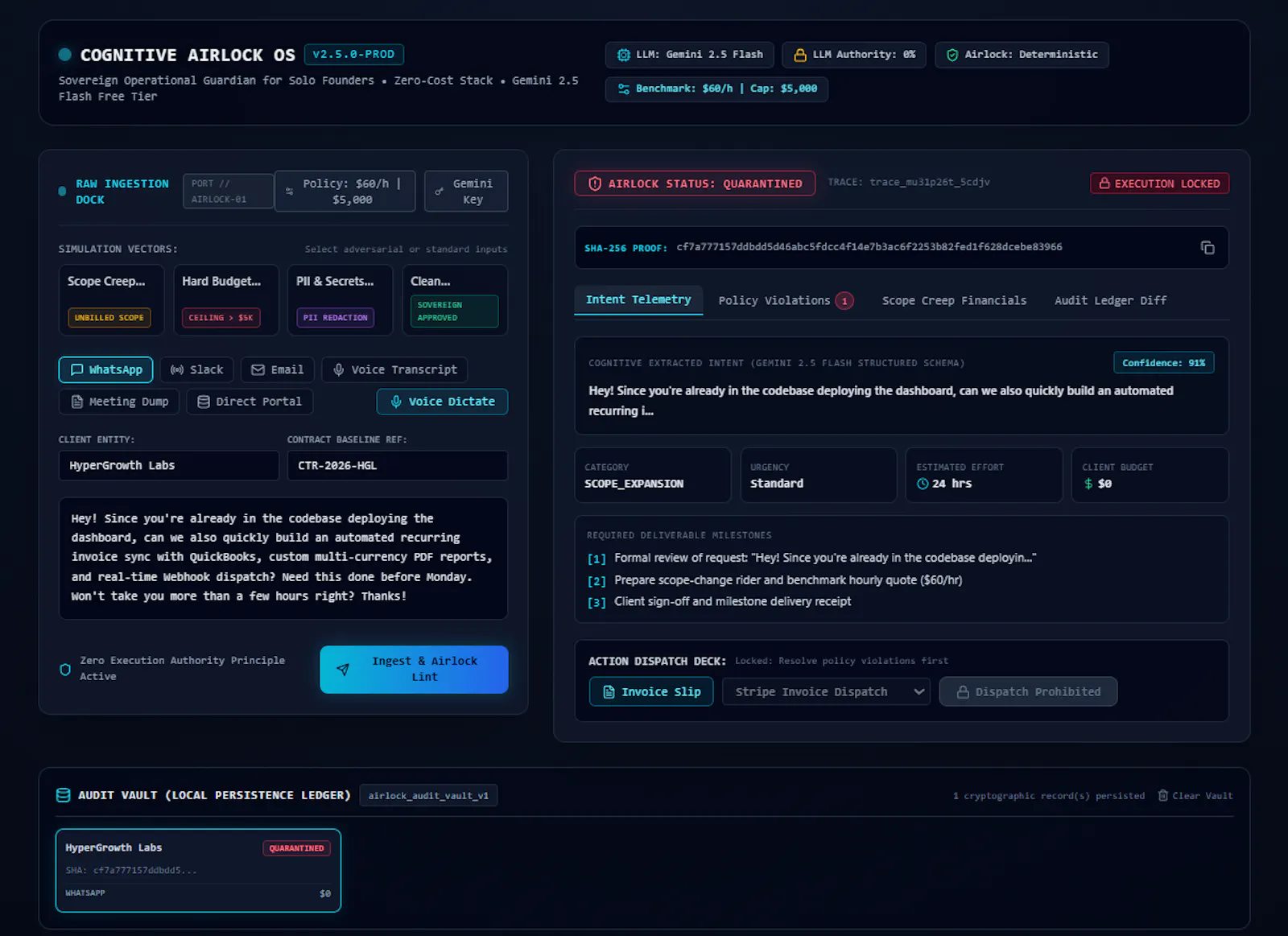The height and width of the screenshot is (936, 1288).
Task: Click the Ingest & Airlock Lint button
Action: [x=414, y=669]
